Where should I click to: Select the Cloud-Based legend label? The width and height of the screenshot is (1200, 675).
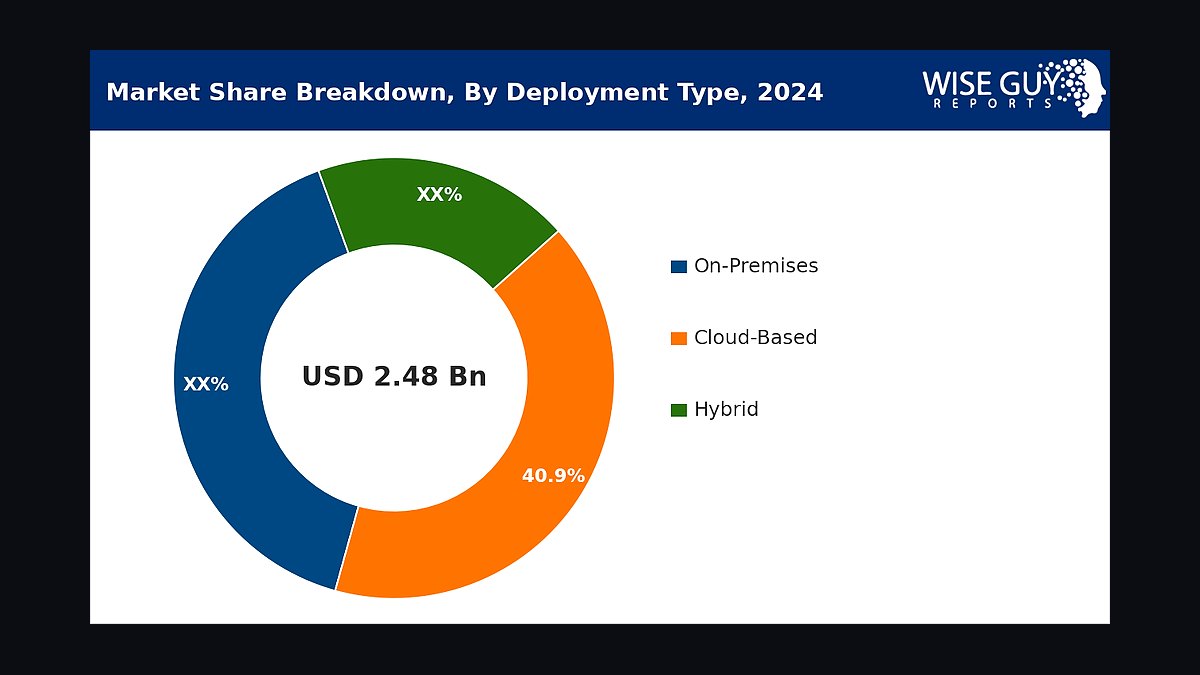[755, 338]
